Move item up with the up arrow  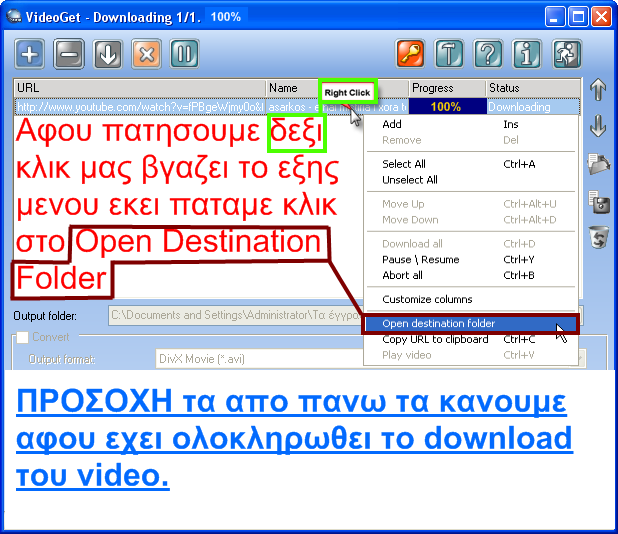coord(598,89)
